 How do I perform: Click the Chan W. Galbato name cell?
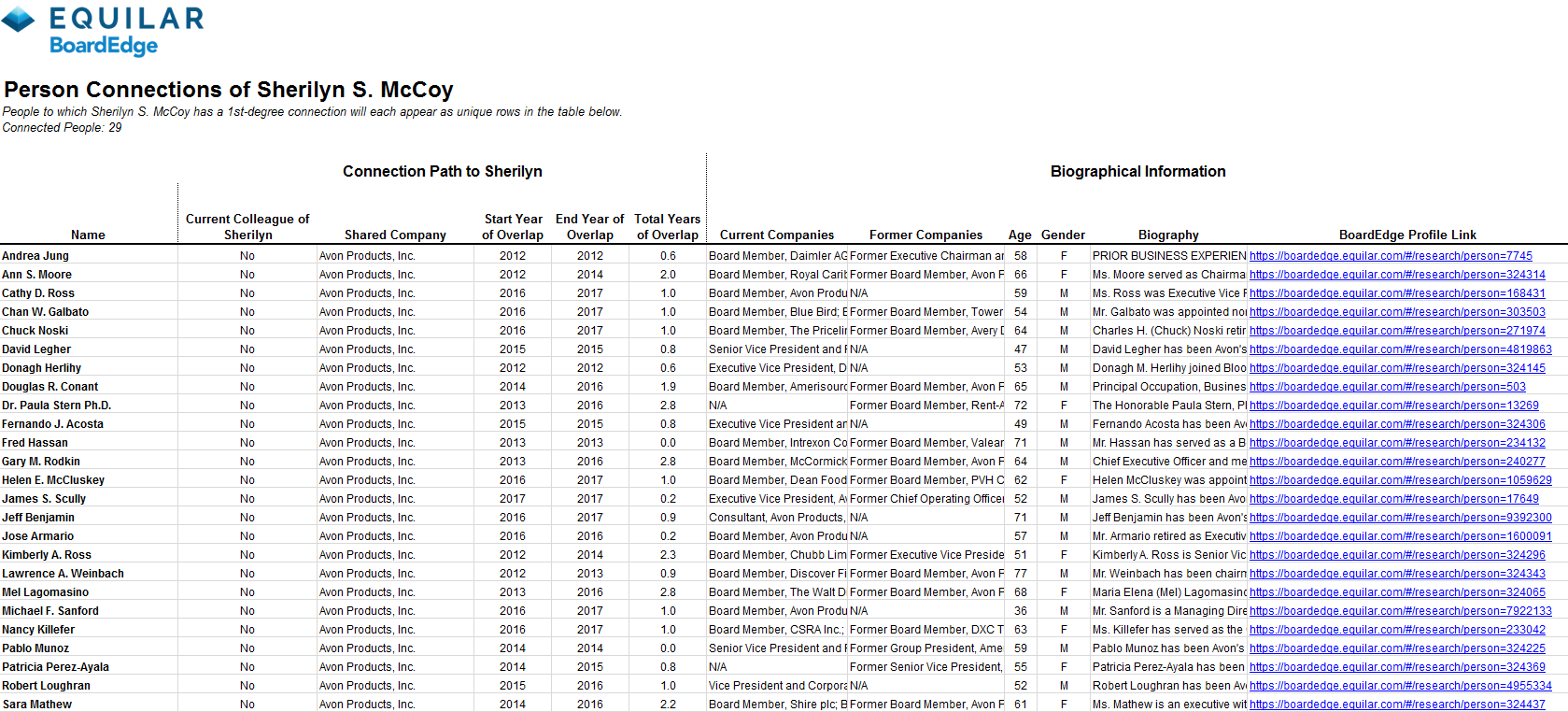pyautogui.click(x=46, y=312)
